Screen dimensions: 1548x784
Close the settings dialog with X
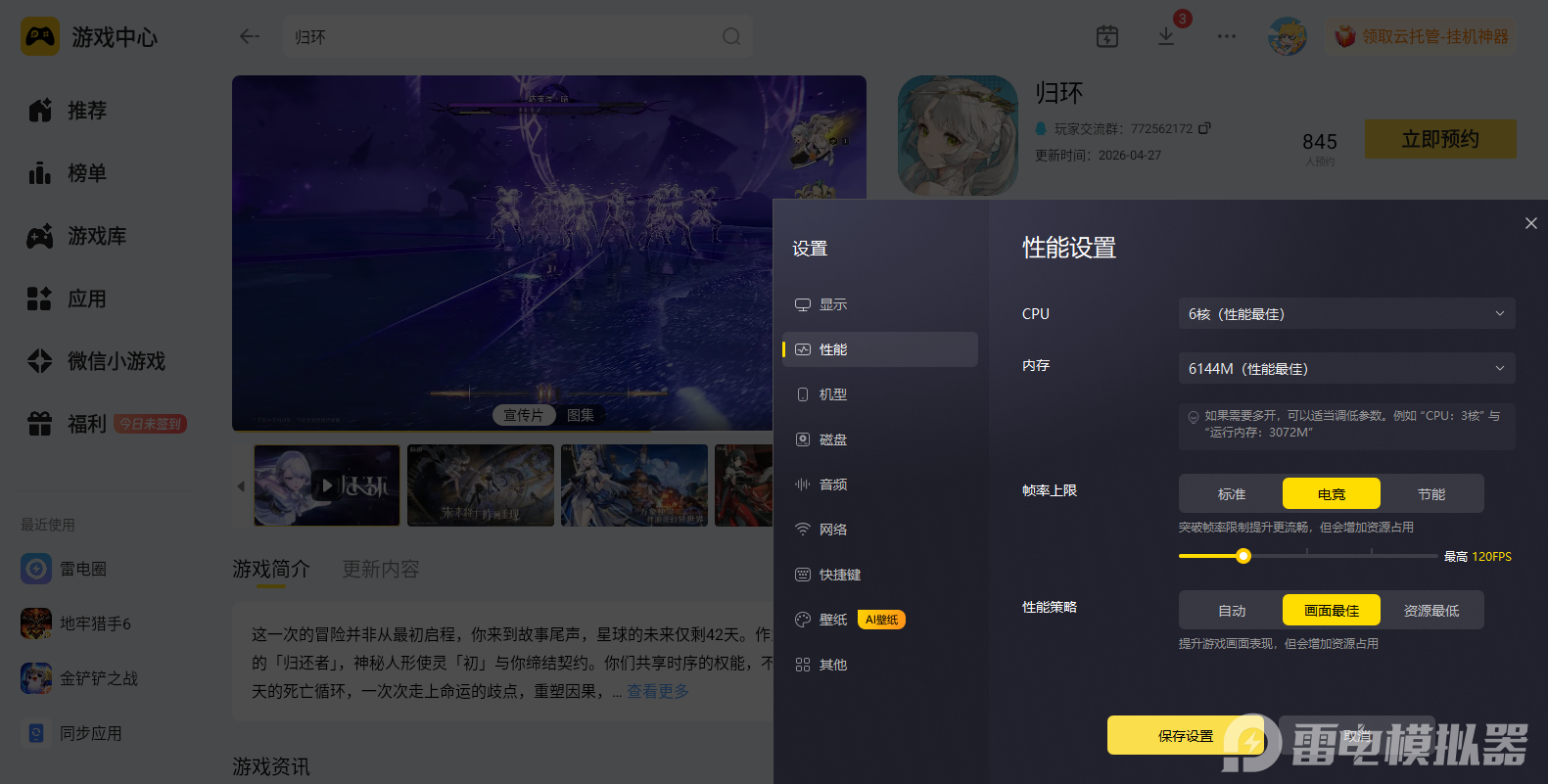click(1531, 223)
